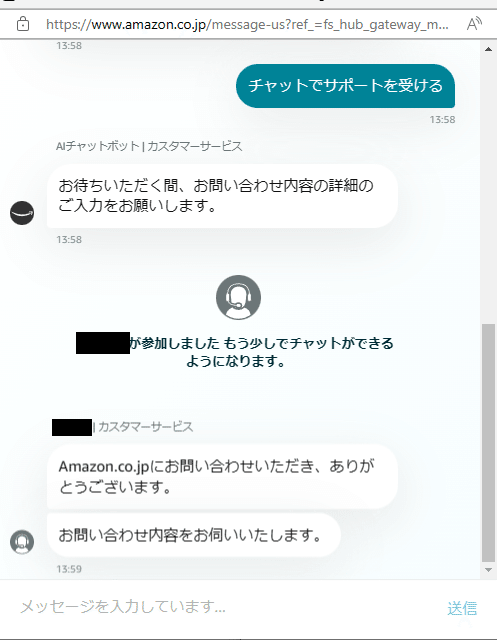The image size is (497, 640).
Task: Open the Read Aloud icon in address bar
Action: (x=474, y=24)
